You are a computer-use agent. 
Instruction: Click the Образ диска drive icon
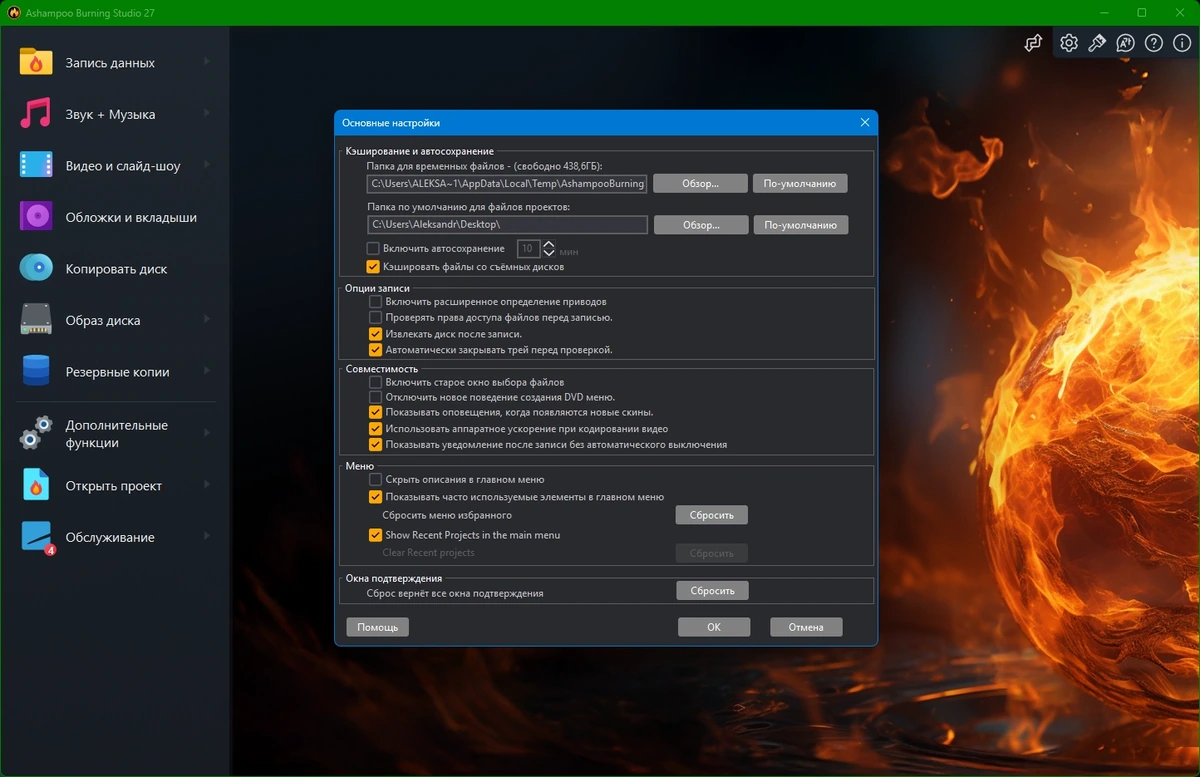coord(36,320)
